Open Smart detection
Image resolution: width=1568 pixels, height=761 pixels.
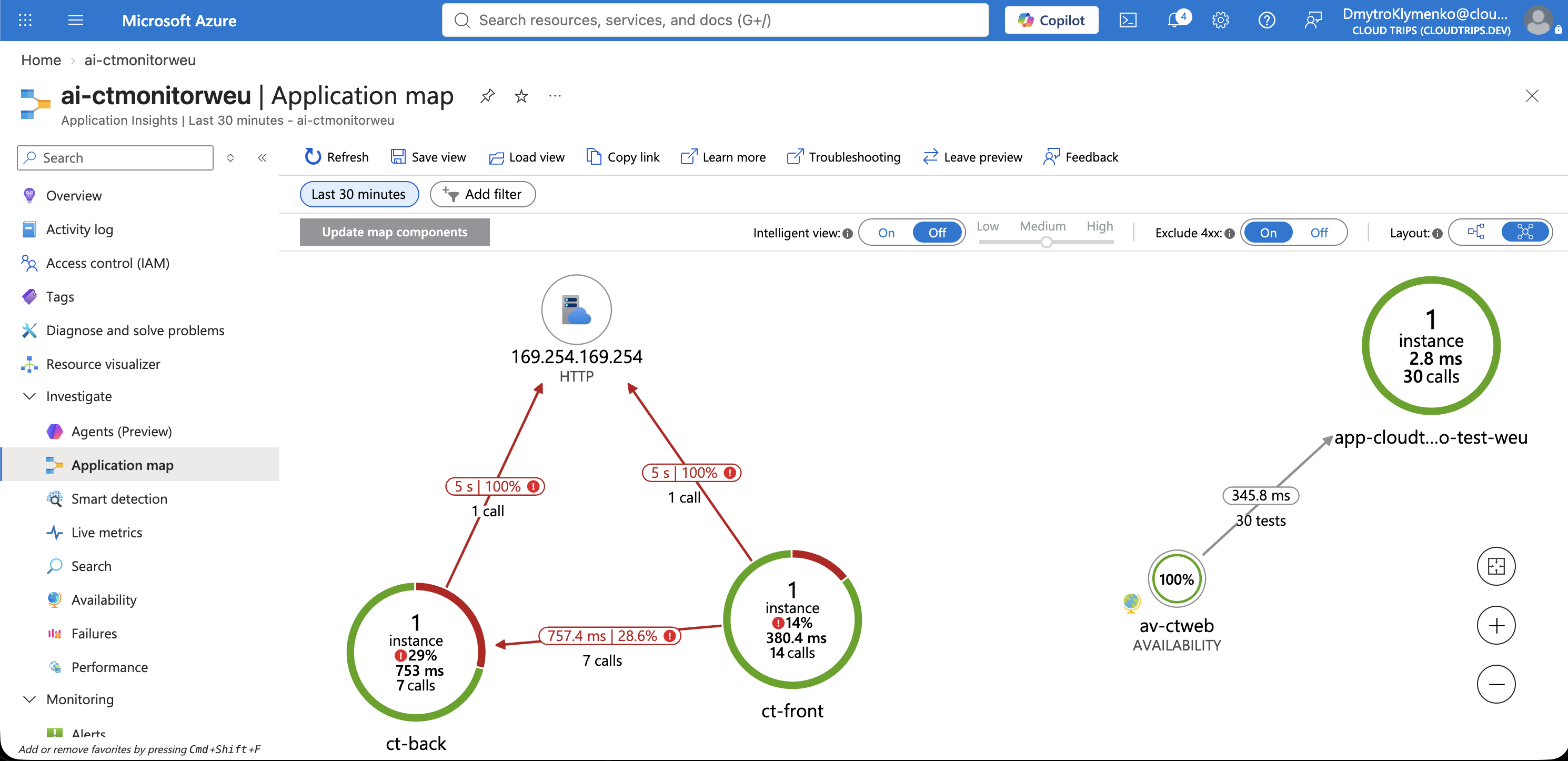pos(139,498)
